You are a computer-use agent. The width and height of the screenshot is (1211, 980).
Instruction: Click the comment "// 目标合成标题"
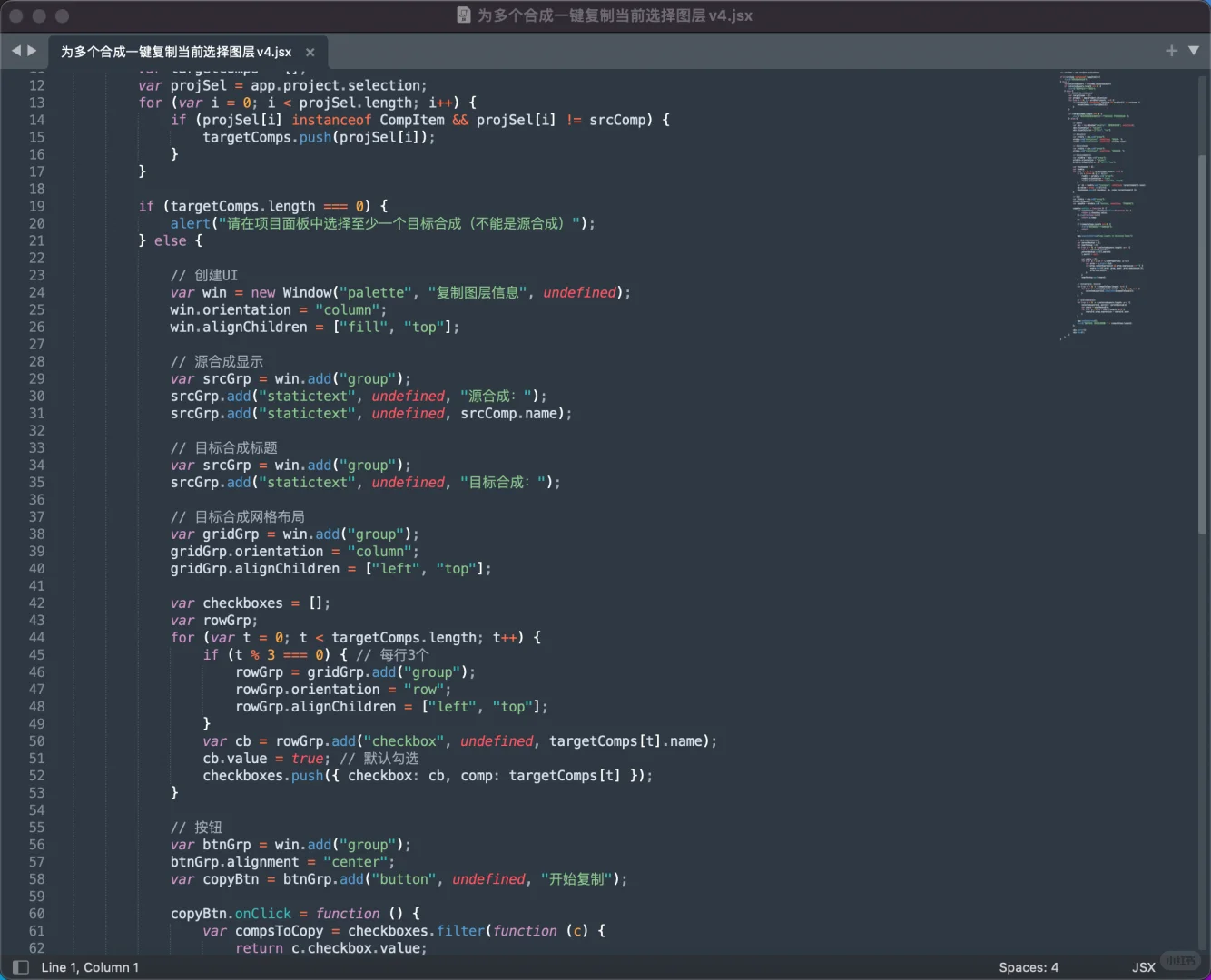[224, 447]
